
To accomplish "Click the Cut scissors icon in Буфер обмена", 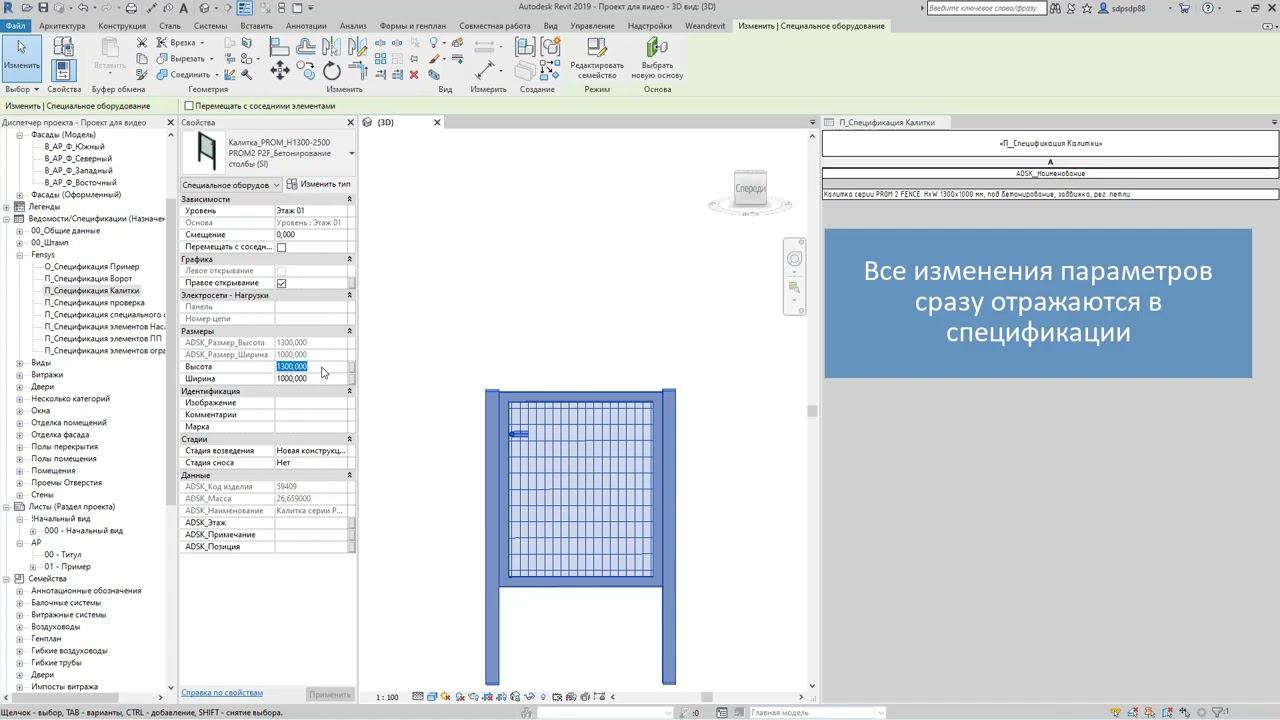I will click(x=142, y=43).
